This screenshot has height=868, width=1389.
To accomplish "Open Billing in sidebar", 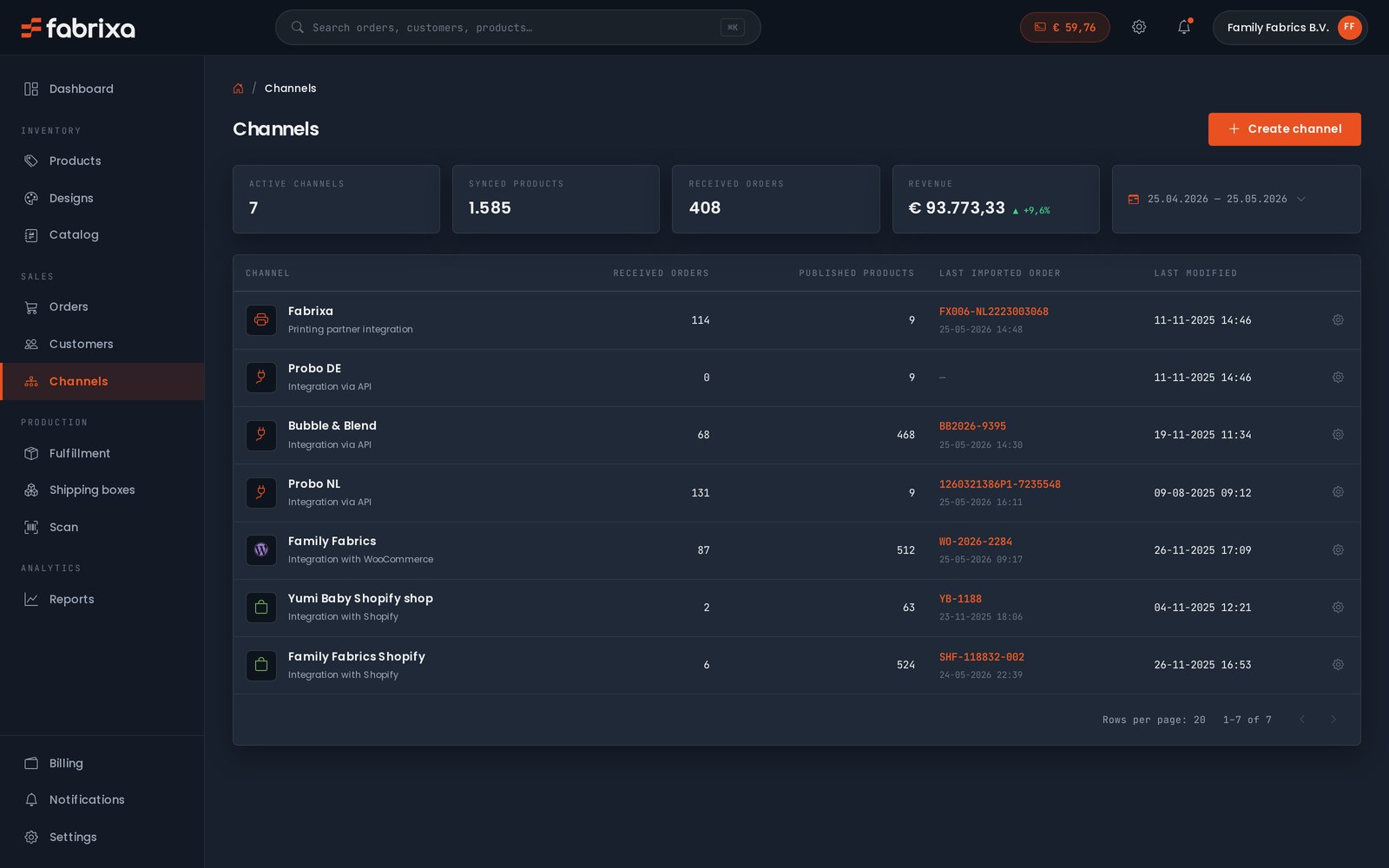I will (x=102, y=763).
